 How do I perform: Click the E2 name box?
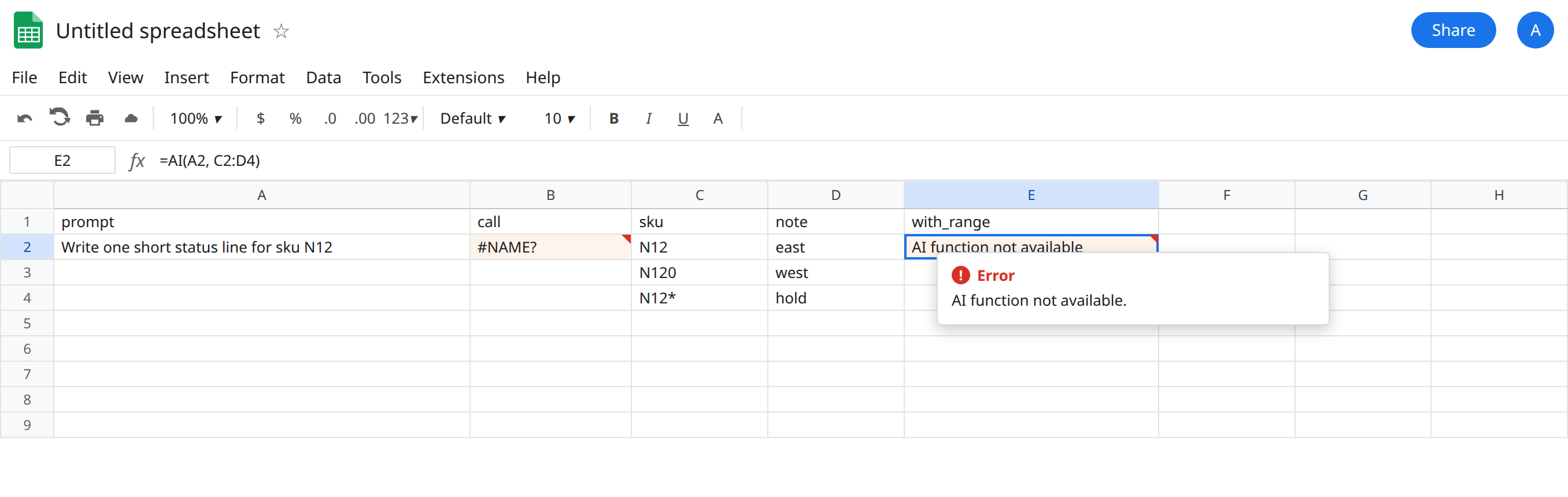coord(62,161)
